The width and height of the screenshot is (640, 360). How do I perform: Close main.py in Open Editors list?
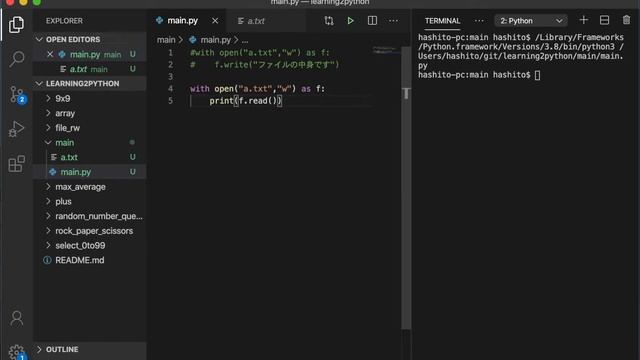(50, 54)
